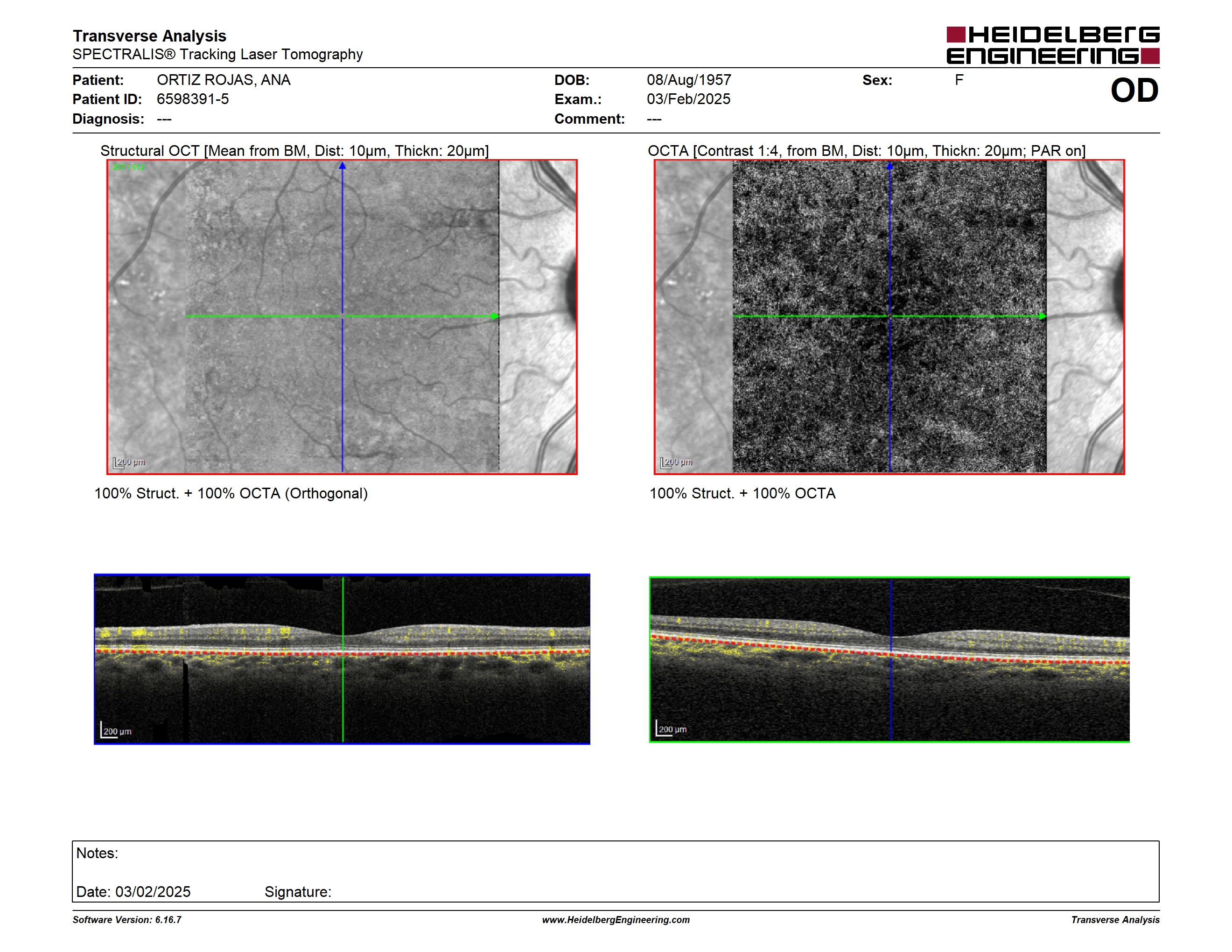The width and height of the screenshot is (1232, 952).
Task: Click the Structural OCT en-face image
Action: click(342, 317)
